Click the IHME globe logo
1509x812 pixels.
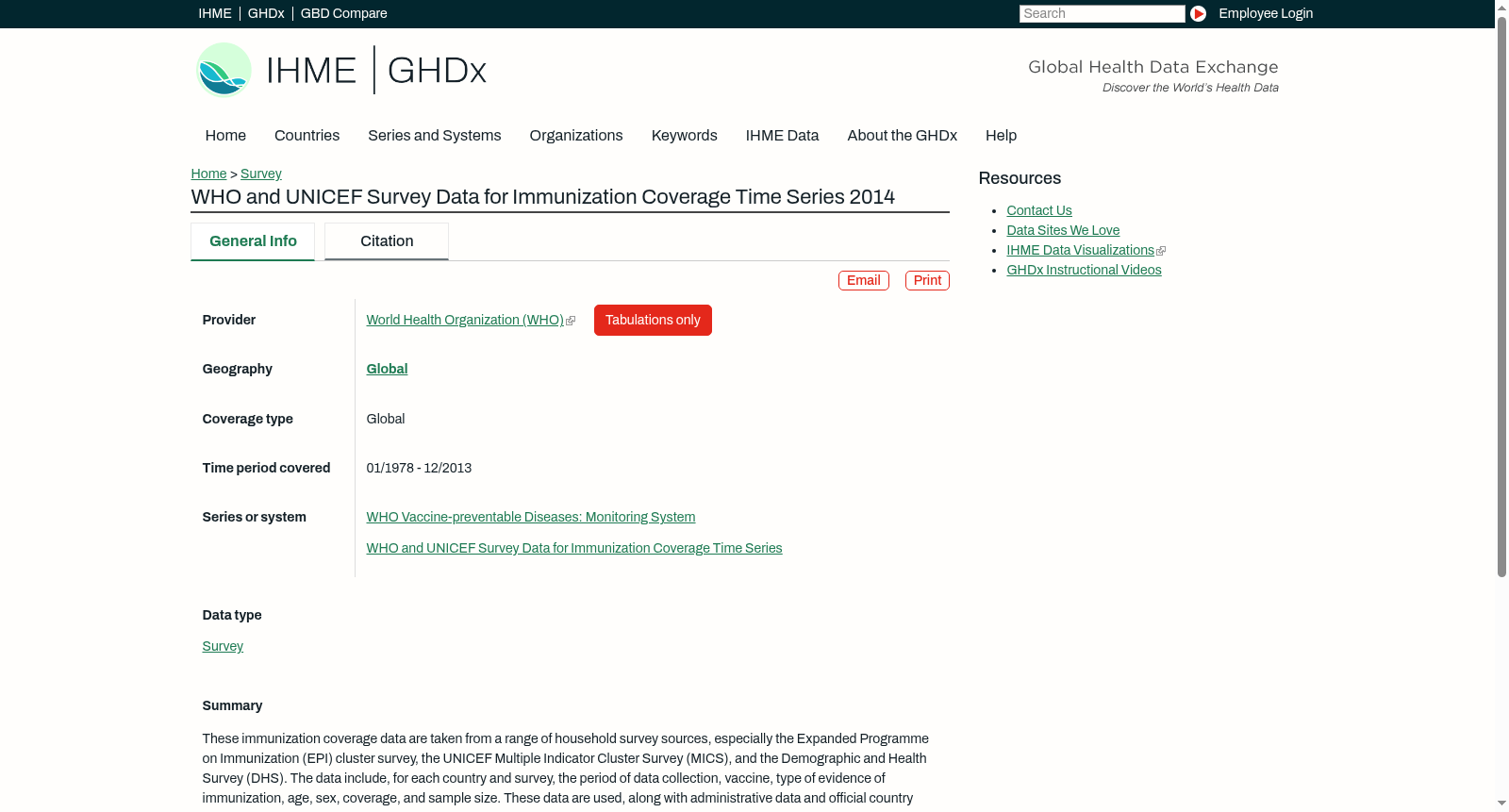click(x=224, y=70)
